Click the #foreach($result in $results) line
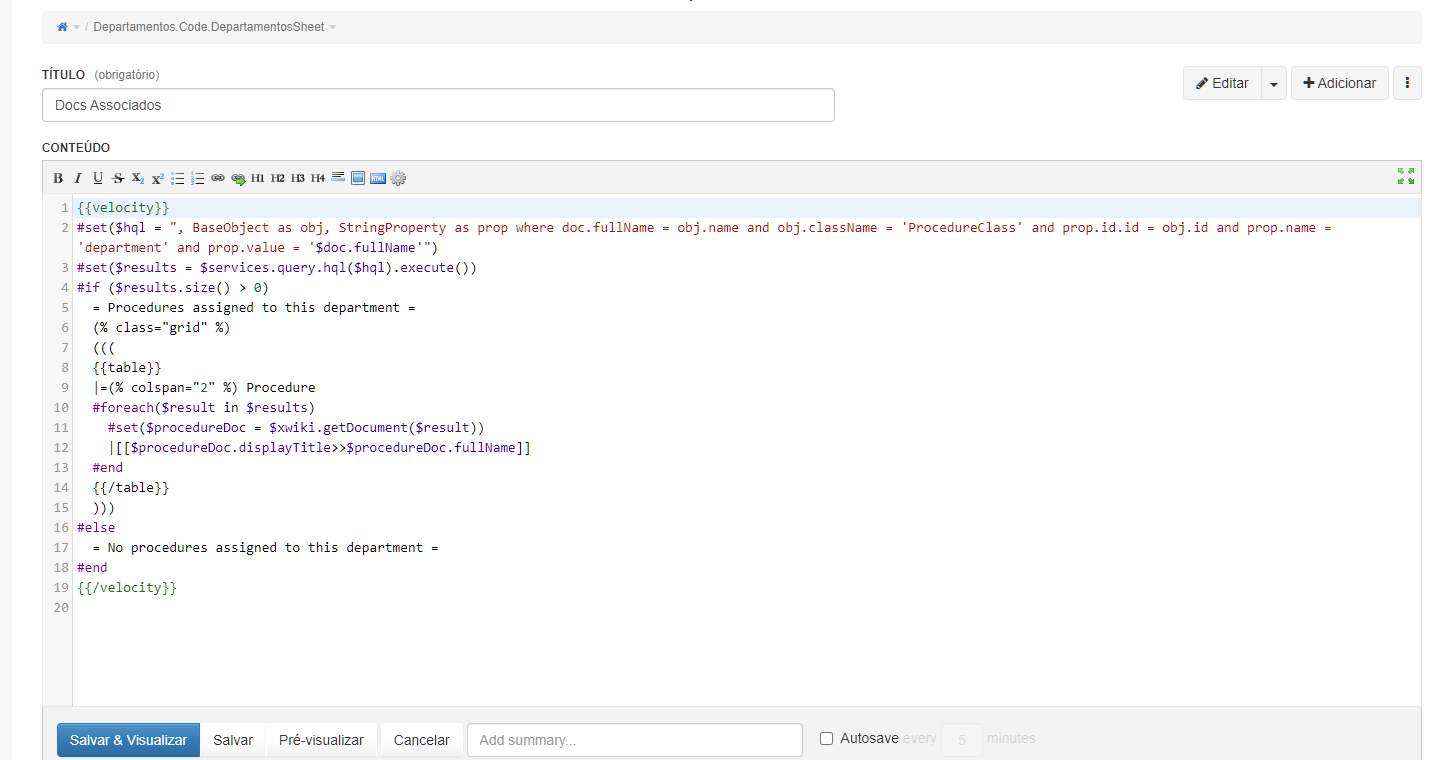This screenshot has height=760, width=1433. pyautogui.click(x=204, y=408)
